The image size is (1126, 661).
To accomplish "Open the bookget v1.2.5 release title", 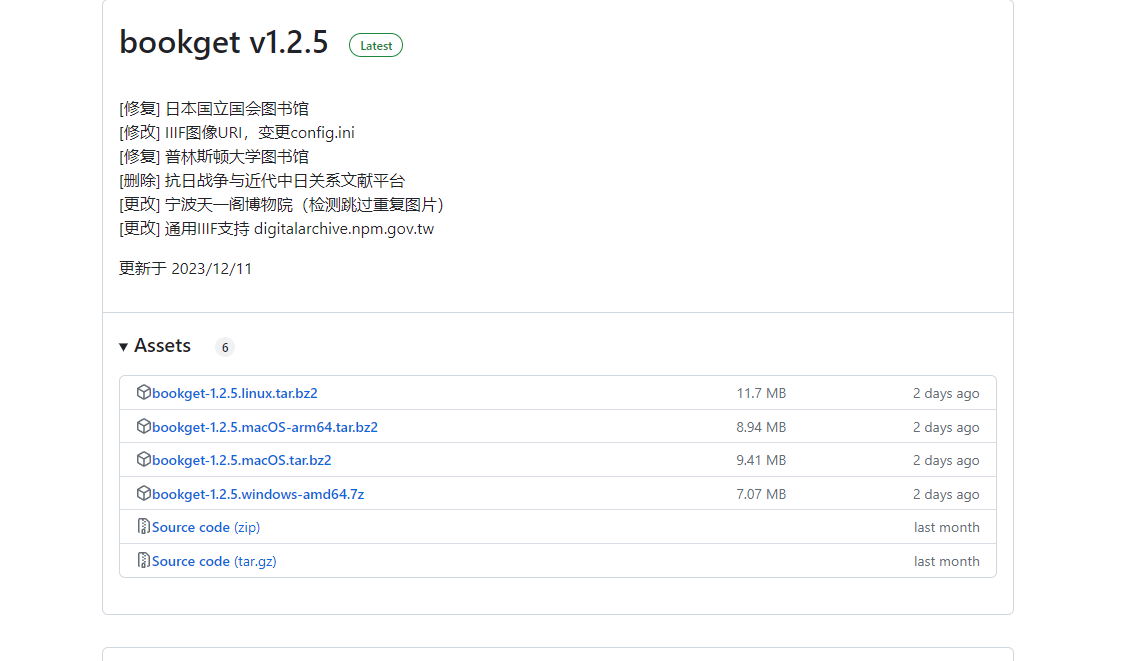I will [x=223, y=43].
